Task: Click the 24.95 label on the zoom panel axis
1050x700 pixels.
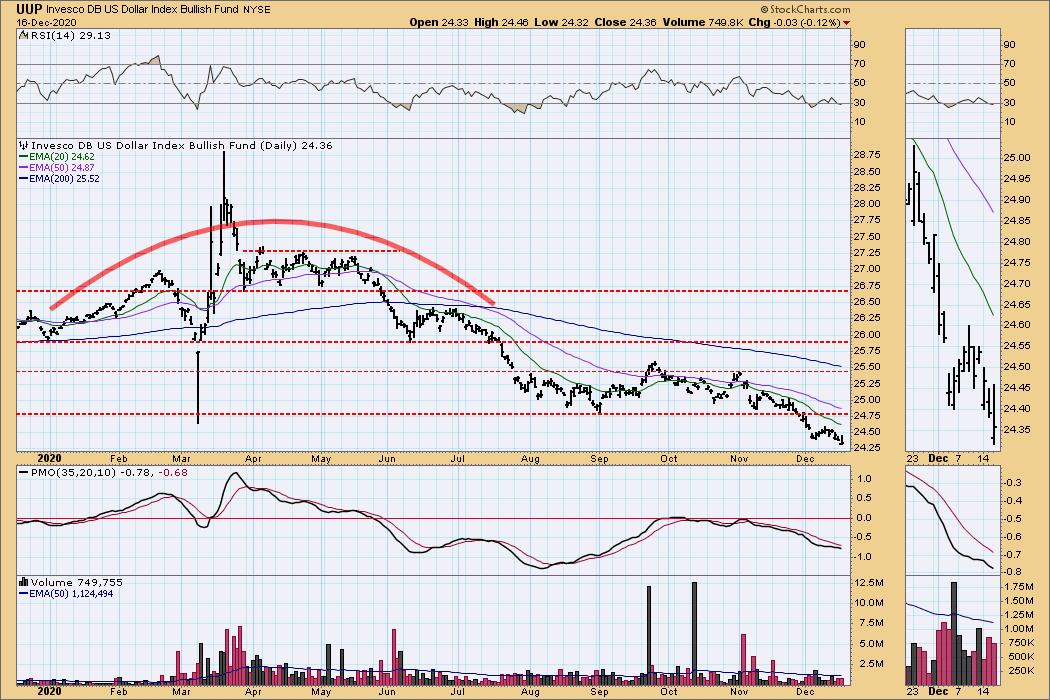Action: click(1017, 179)
